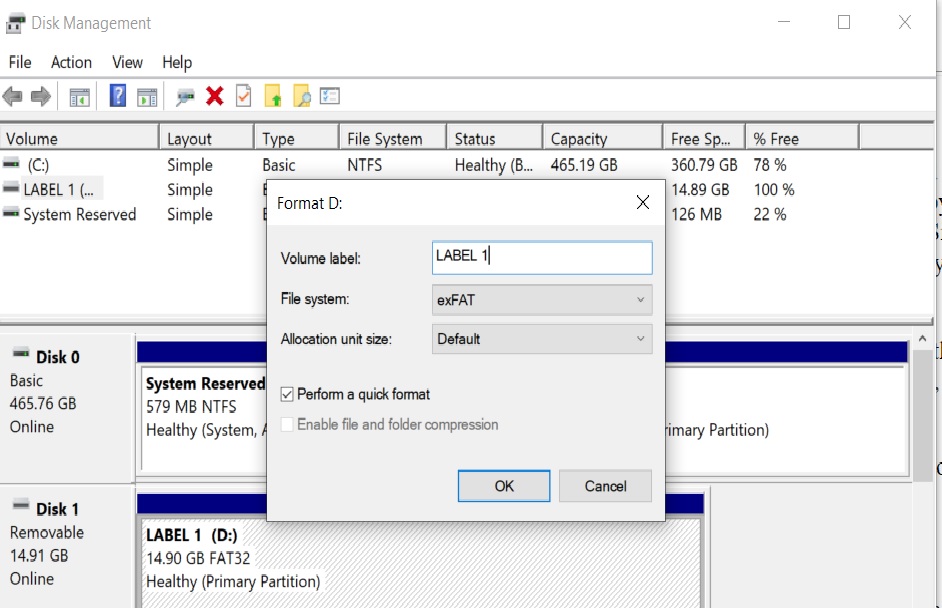Viewport: 942px width, 608px height.
Task: Click the Volume label text field
Action: [542, 257]
